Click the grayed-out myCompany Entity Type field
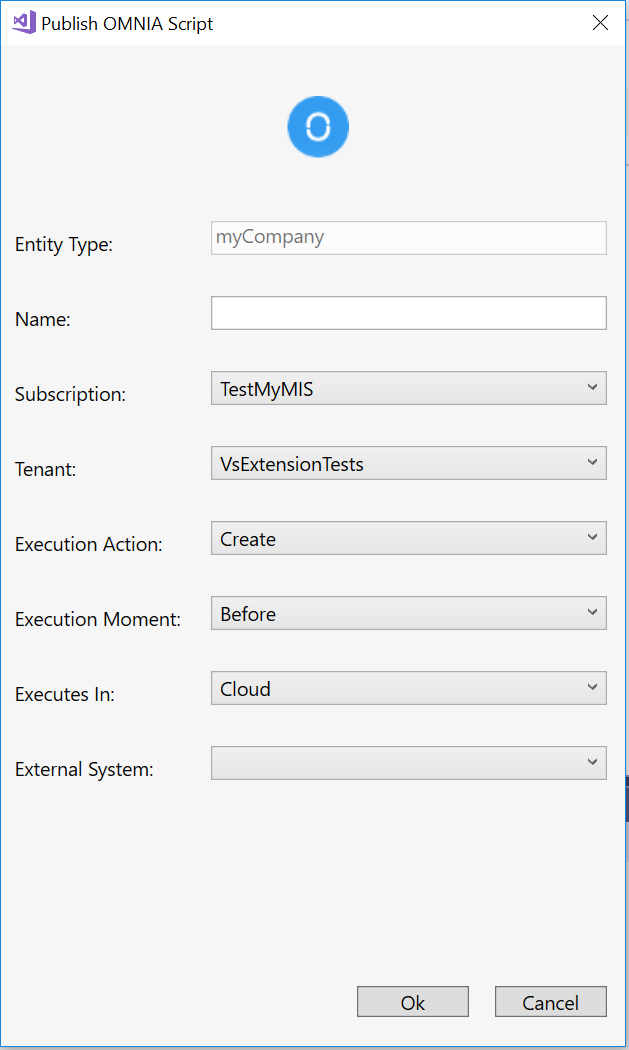The height and width of the screenshot is (1050, 629). tap(408, 238)
